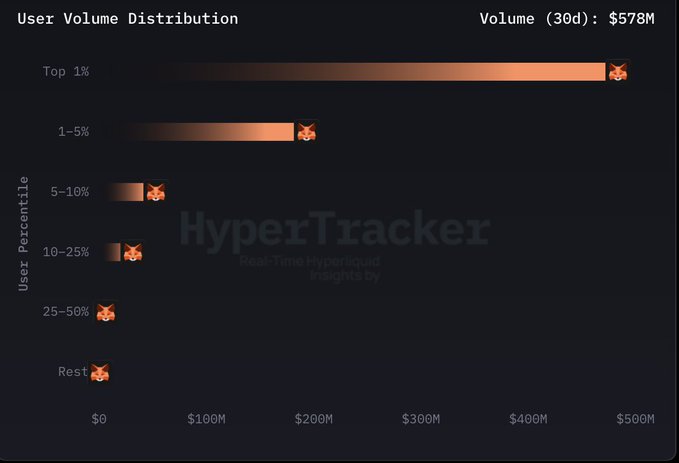Screen dimensions: 679x463
Task: Click the 'Top 1%' axis label
Action: pyautogui.click(x=66, y=71)
